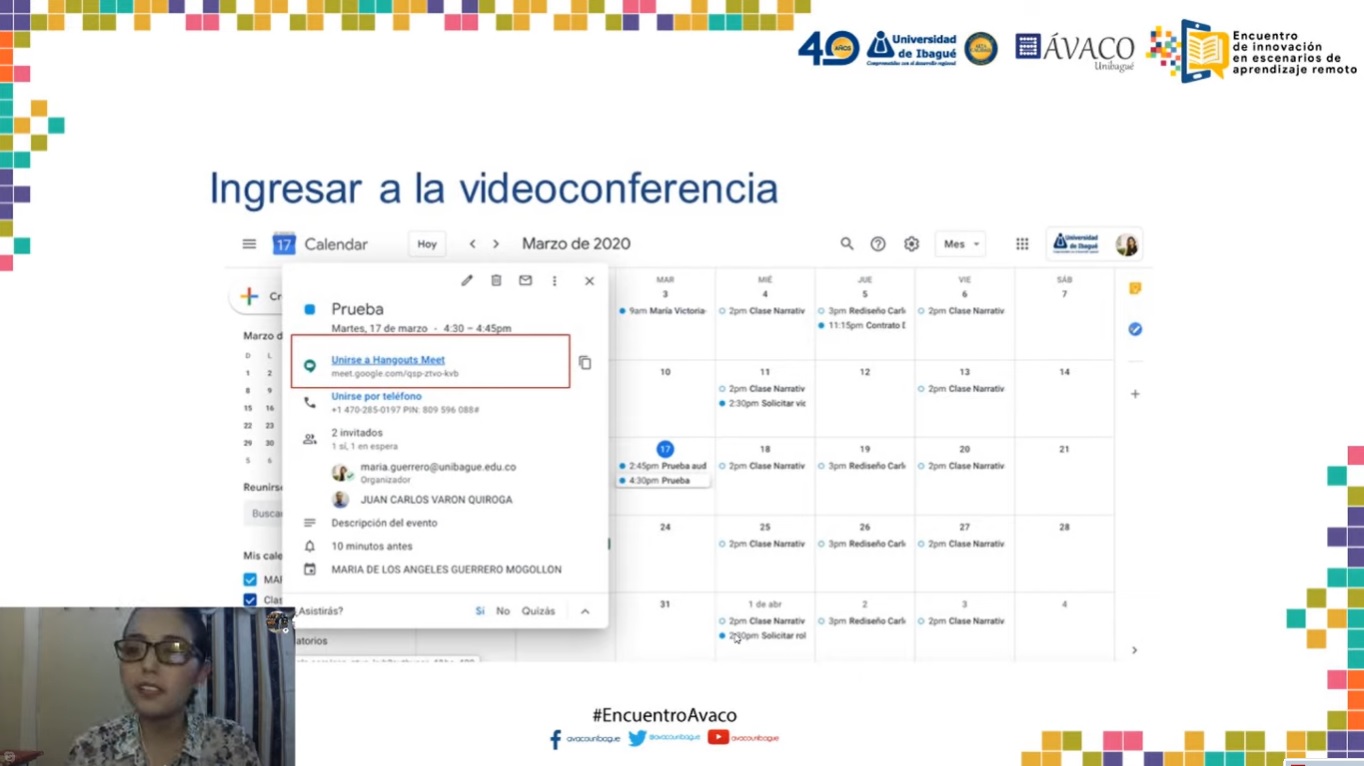Open the 9am María Victoria event
The width and height of the screenshot is (1364, 766).
tap(663, 311)
